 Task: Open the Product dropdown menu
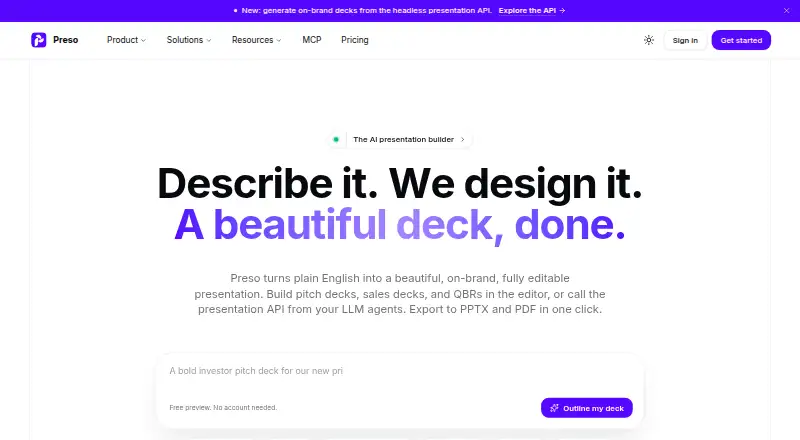pyautogui.click(x=126, y=40)
